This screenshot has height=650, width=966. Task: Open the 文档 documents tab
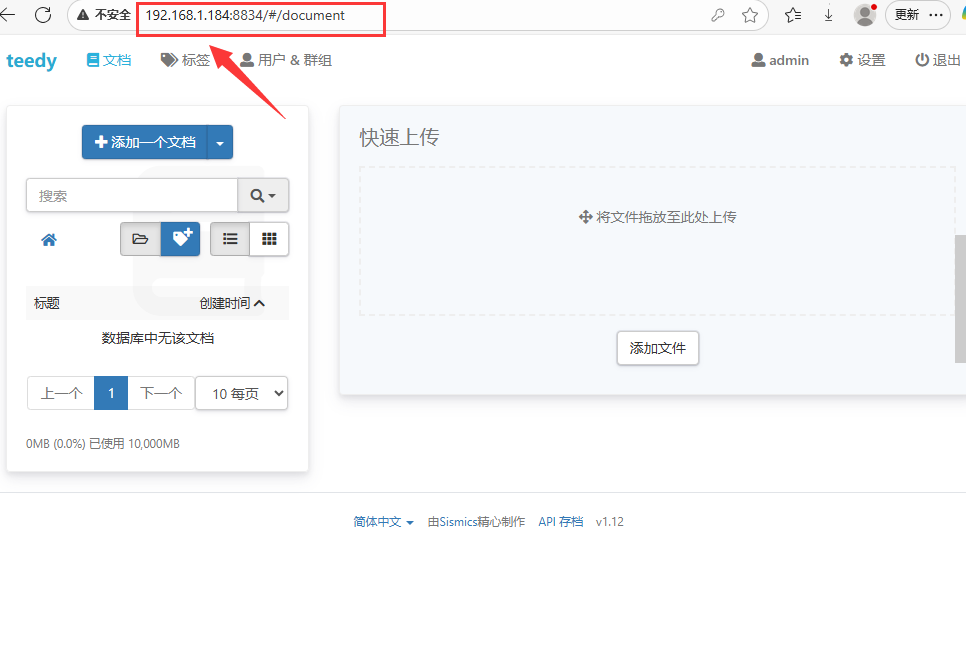point(109,60)
